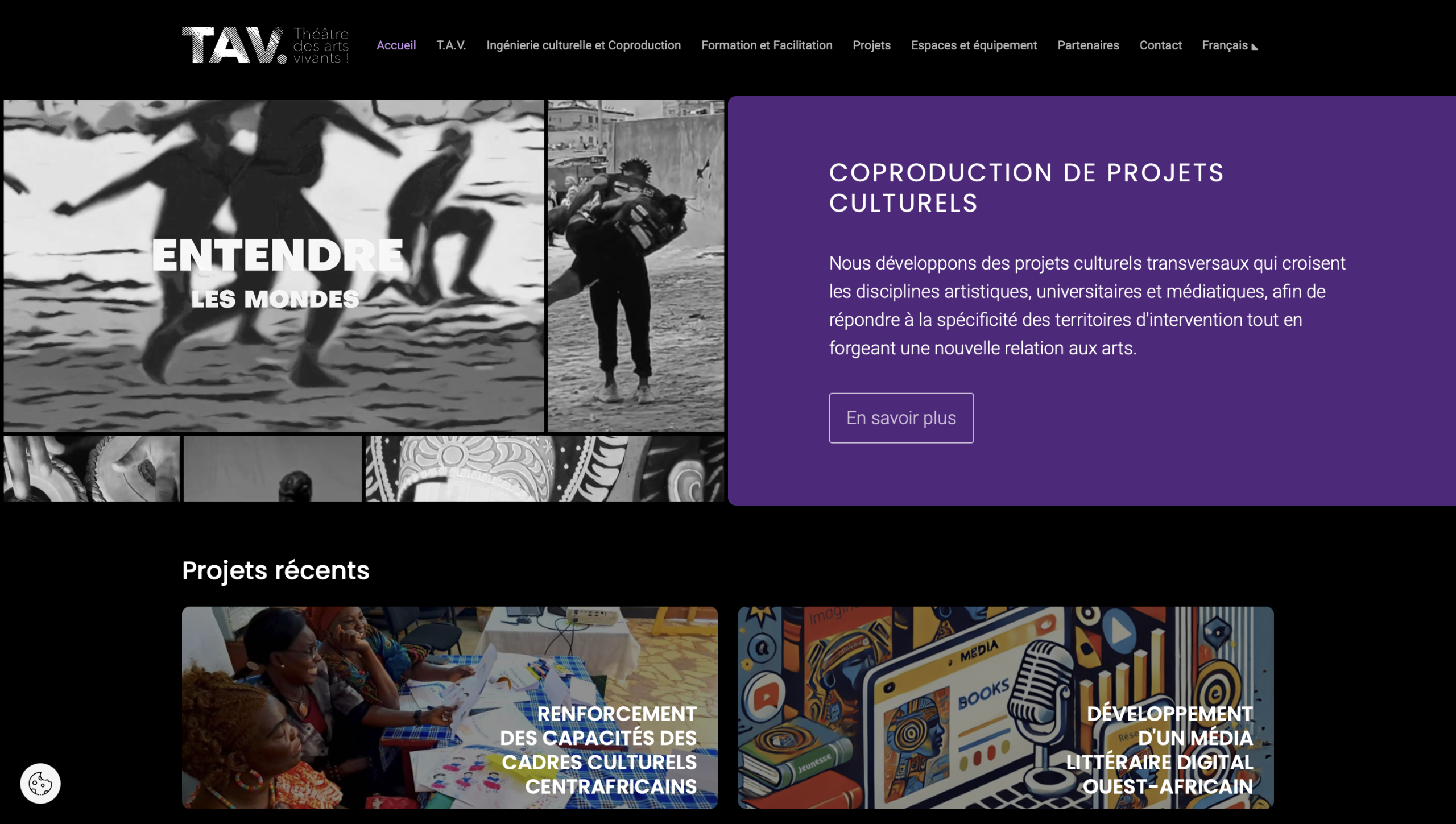Open the Français language selector
1456x824 pixels.
[1230, 45]
